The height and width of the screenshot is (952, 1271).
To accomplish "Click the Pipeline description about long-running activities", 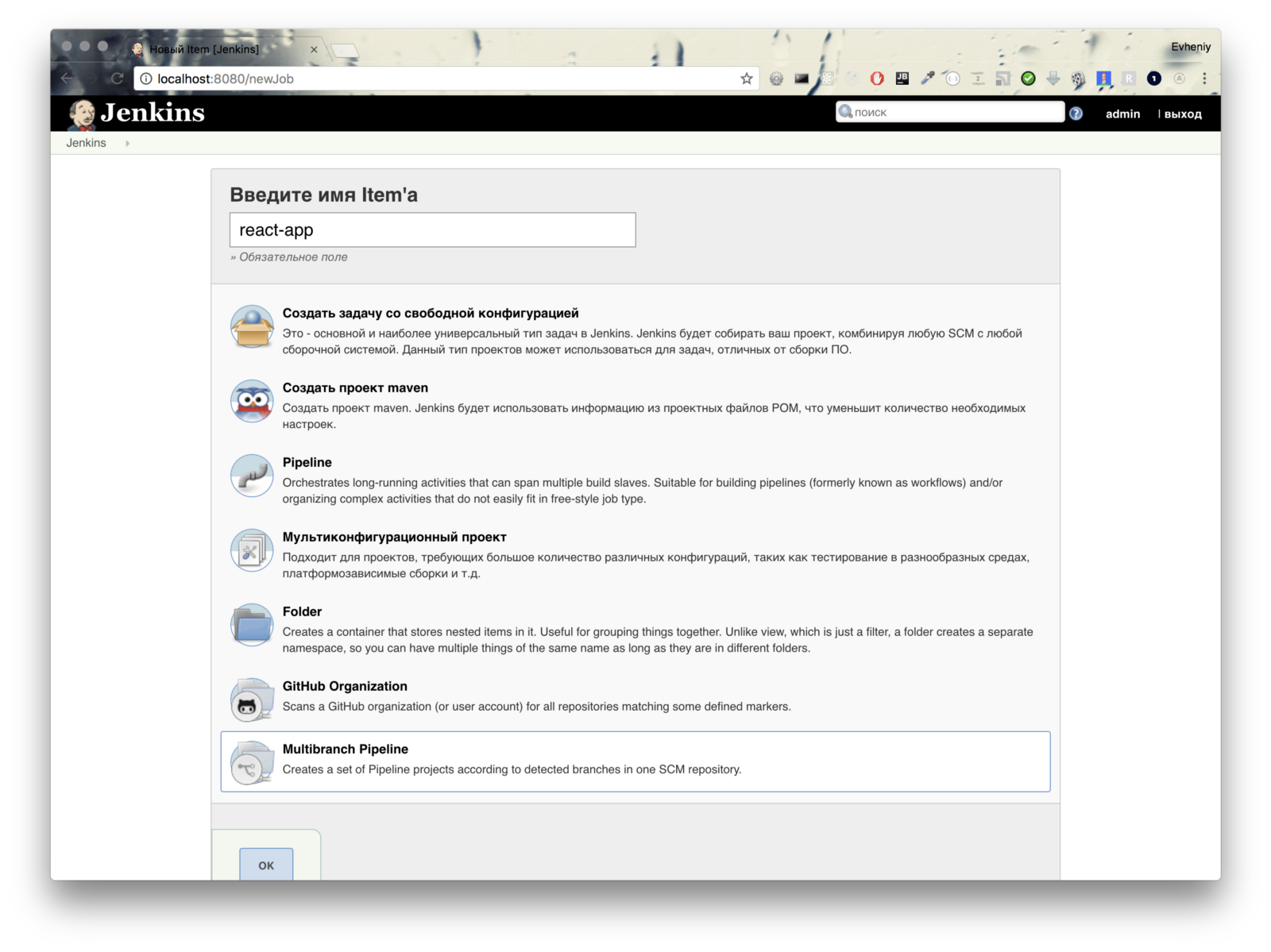I will coord(643,491).
